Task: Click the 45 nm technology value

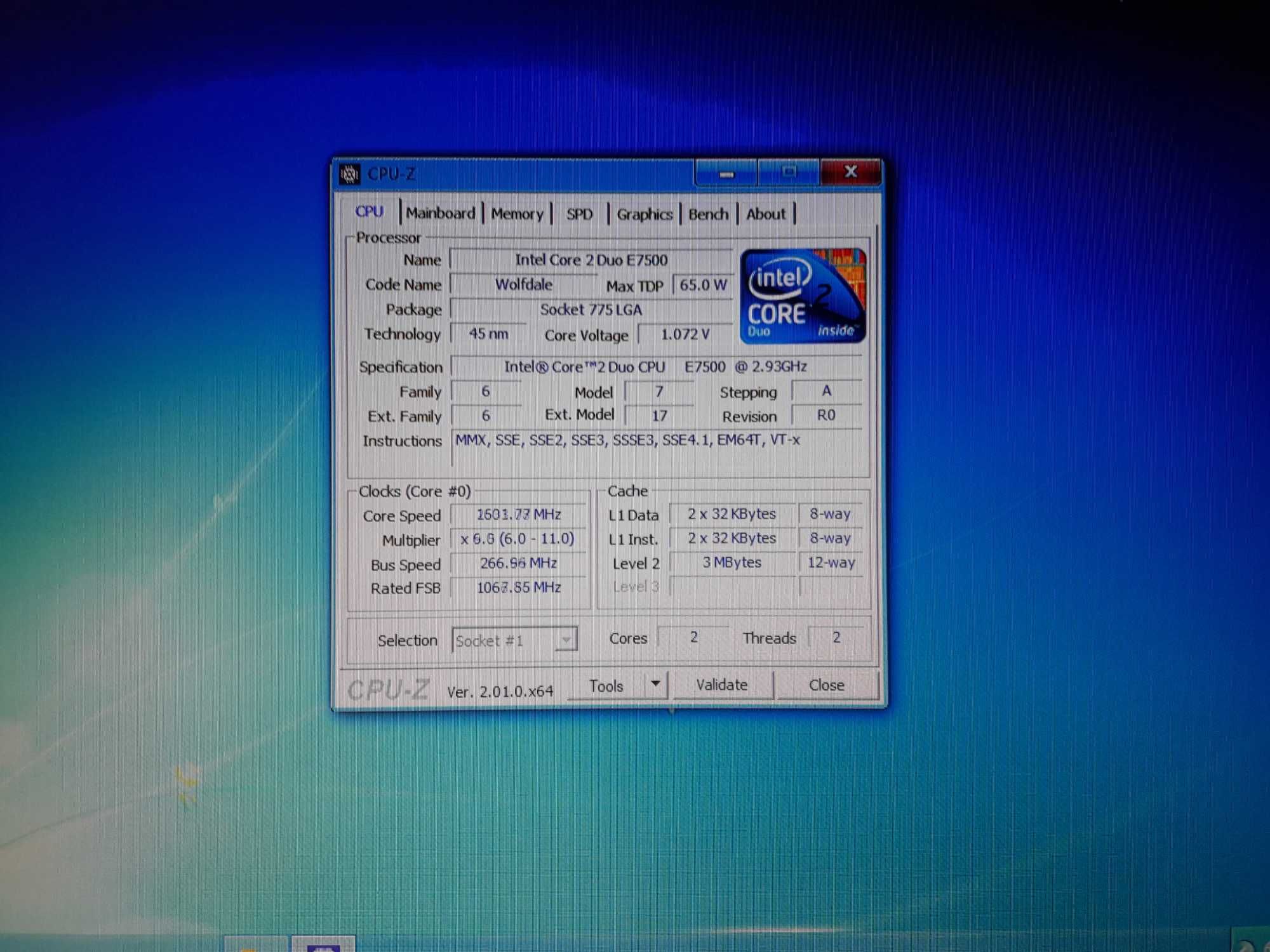Action: coord(488,334)
